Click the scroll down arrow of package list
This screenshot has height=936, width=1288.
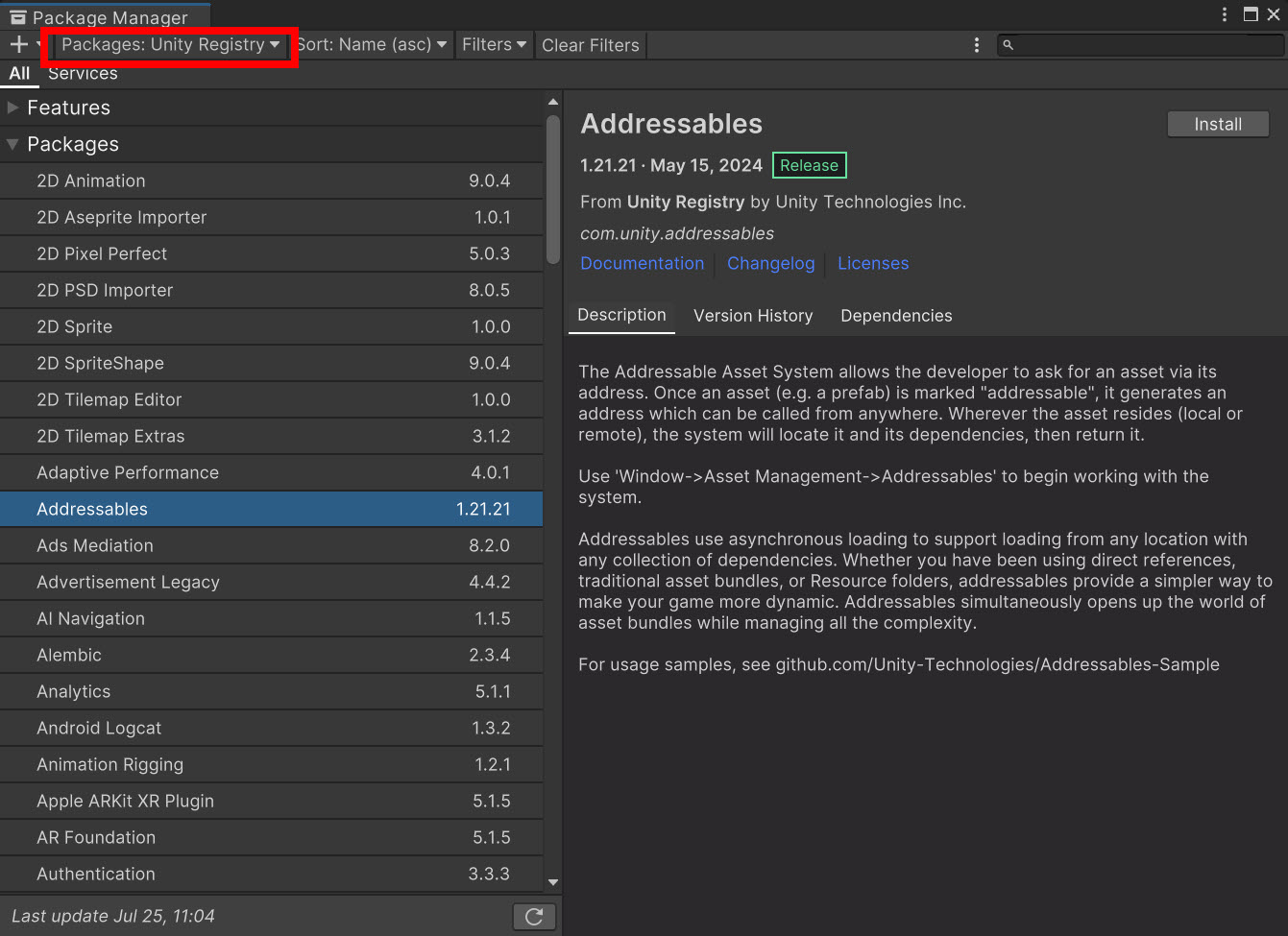(x=553, y=882)
